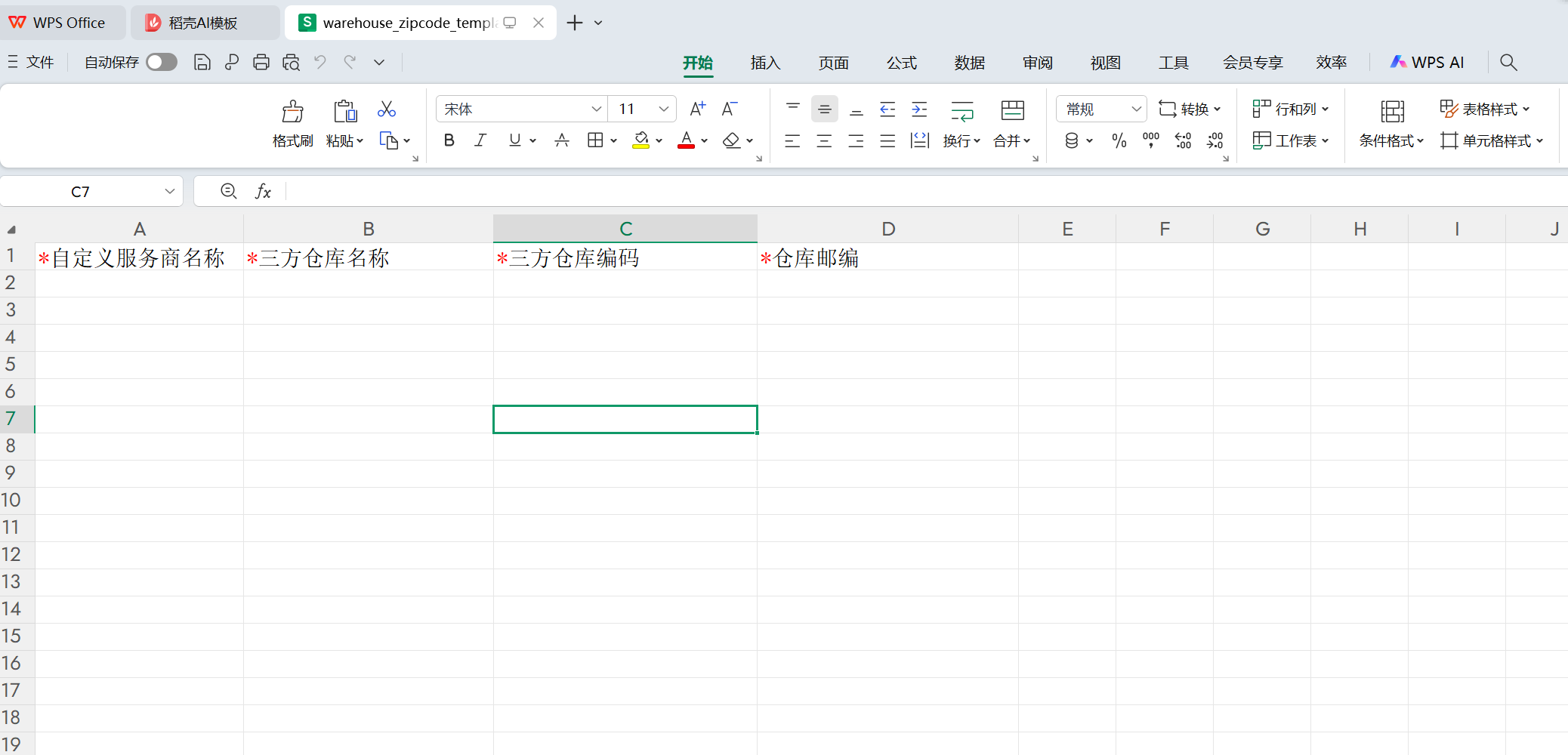Switch to the 插入 ribbon tab

pyautogui.click(x=765, y=63)
